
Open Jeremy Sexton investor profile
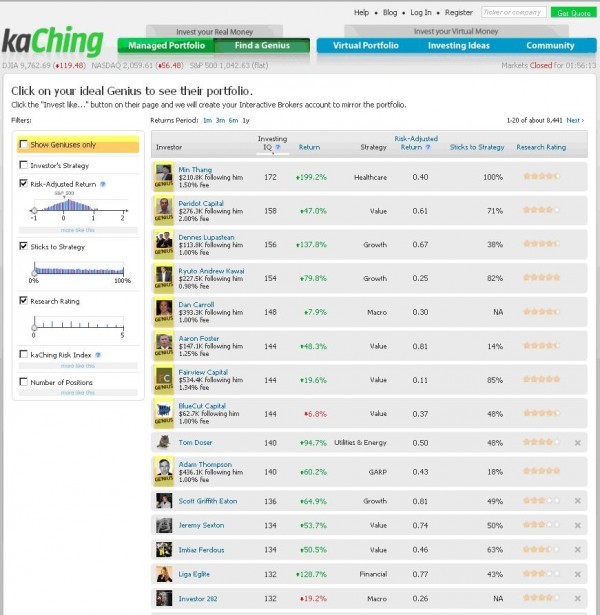(201, 525)
